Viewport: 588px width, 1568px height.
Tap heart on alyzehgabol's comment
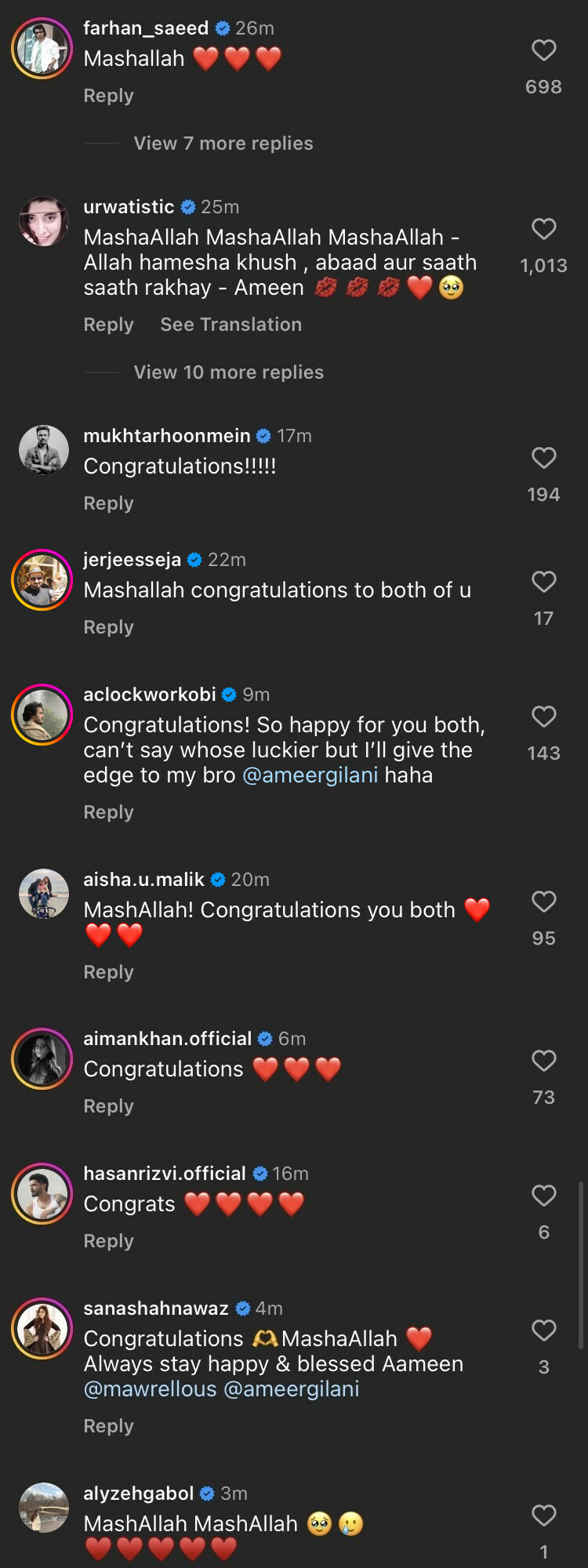pyautogui.click(x=543, y=1515)
